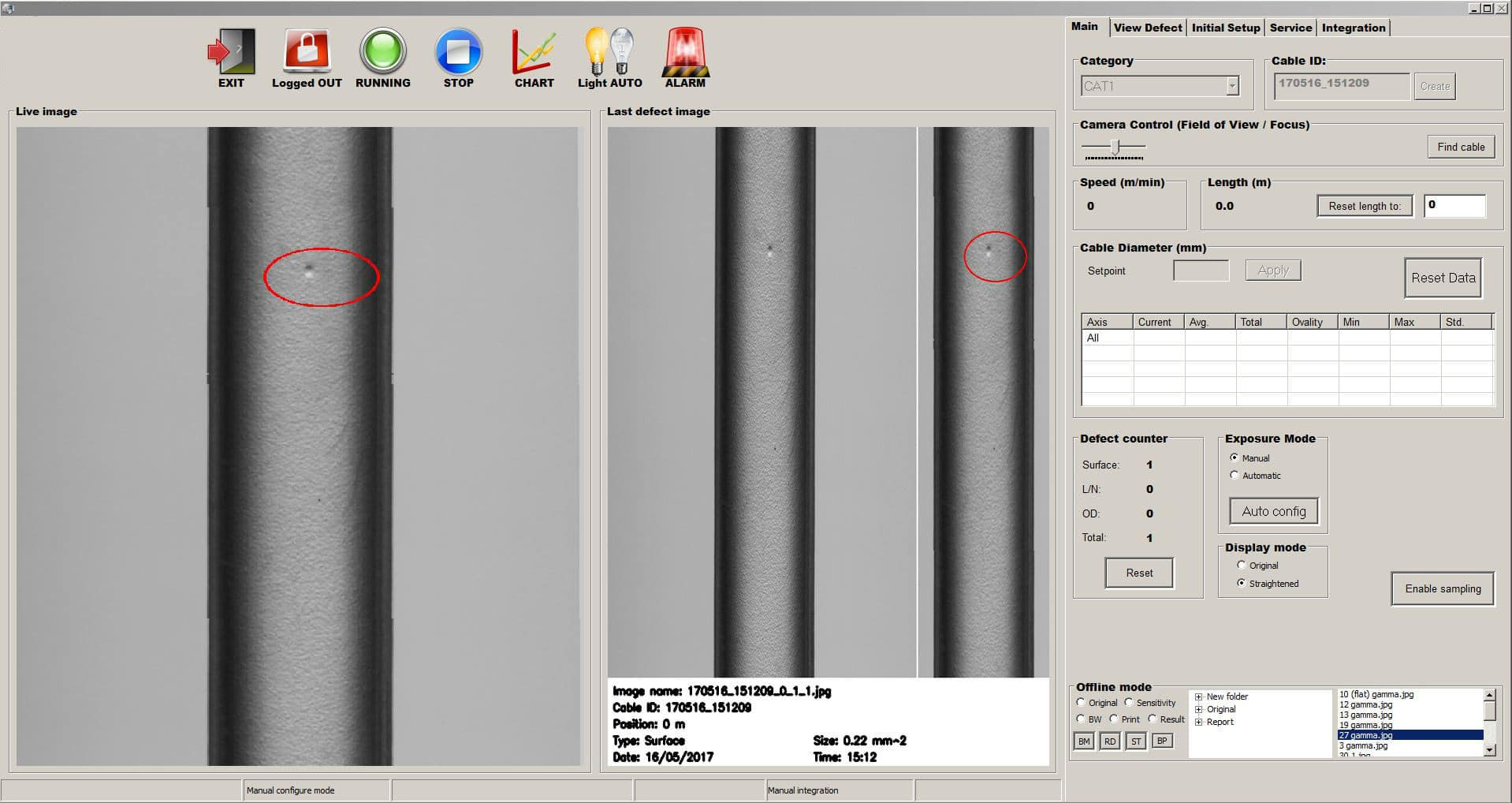Switch to the Main tab

(x=1086, y=27)
